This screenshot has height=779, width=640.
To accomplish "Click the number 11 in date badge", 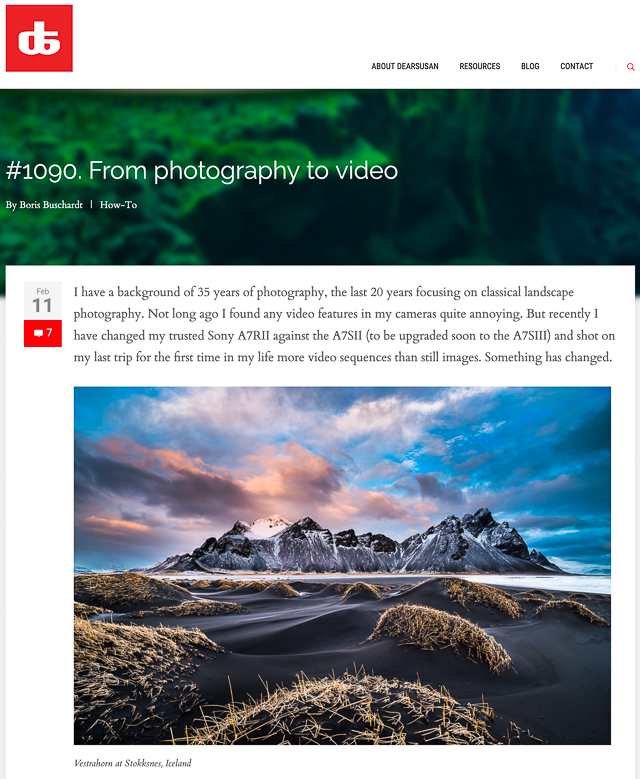I will [42, 306].
